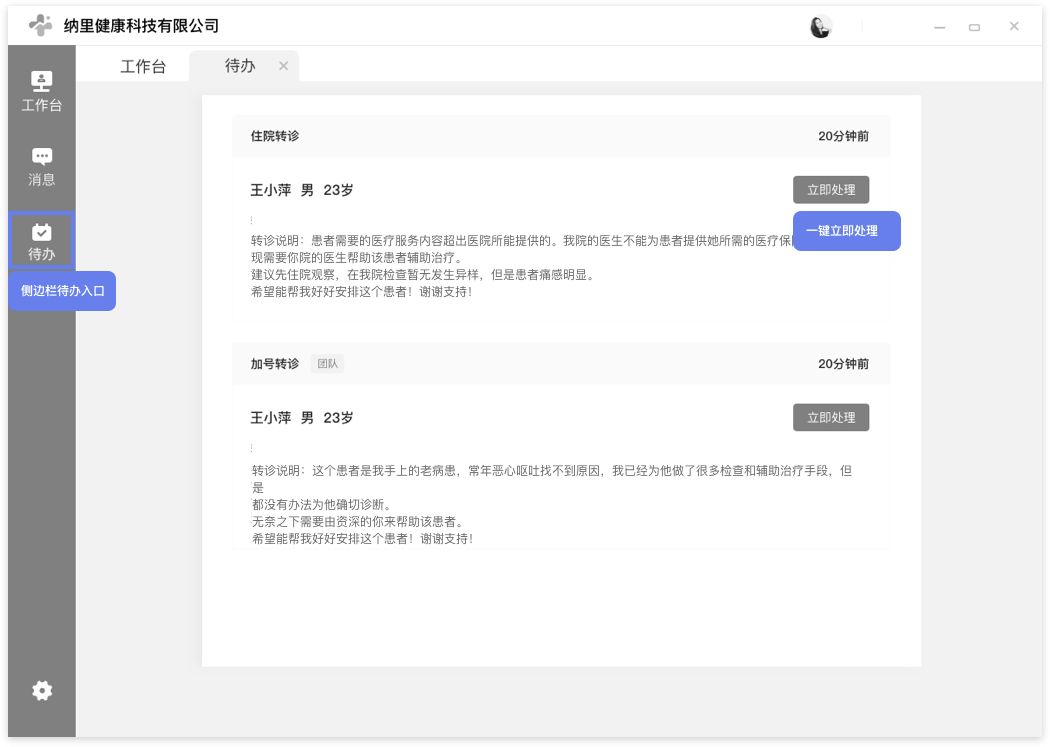Open settings via the sidebar gear icon

coord(42,690)
